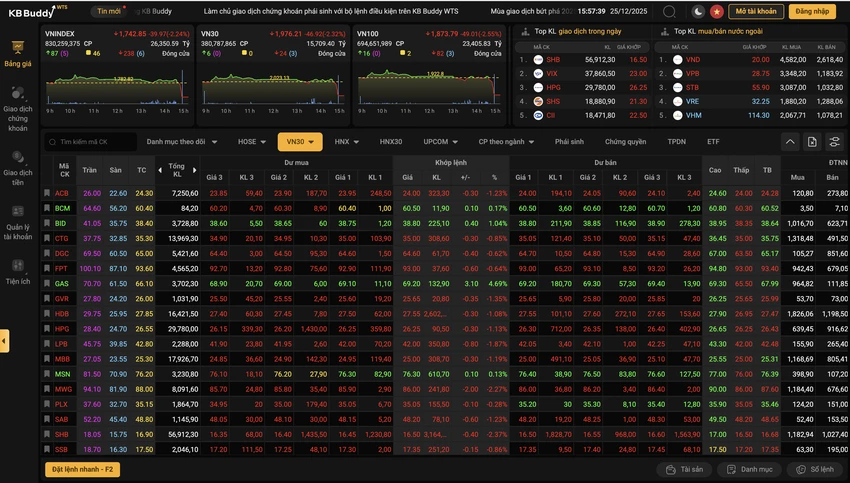Viewport: 850px width, 483px height.
Task: Open the table settings sliders icon
Action: pyautogui.click(x=834, y=142)
